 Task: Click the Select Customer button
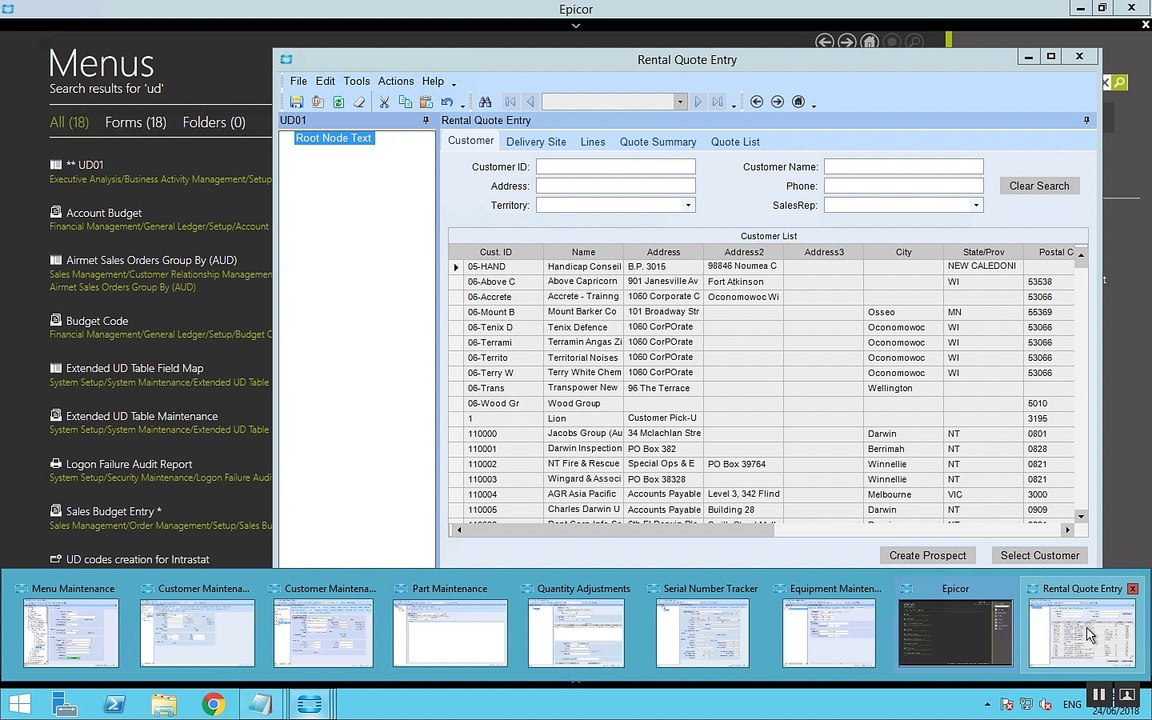click(x=1040, y=555)
